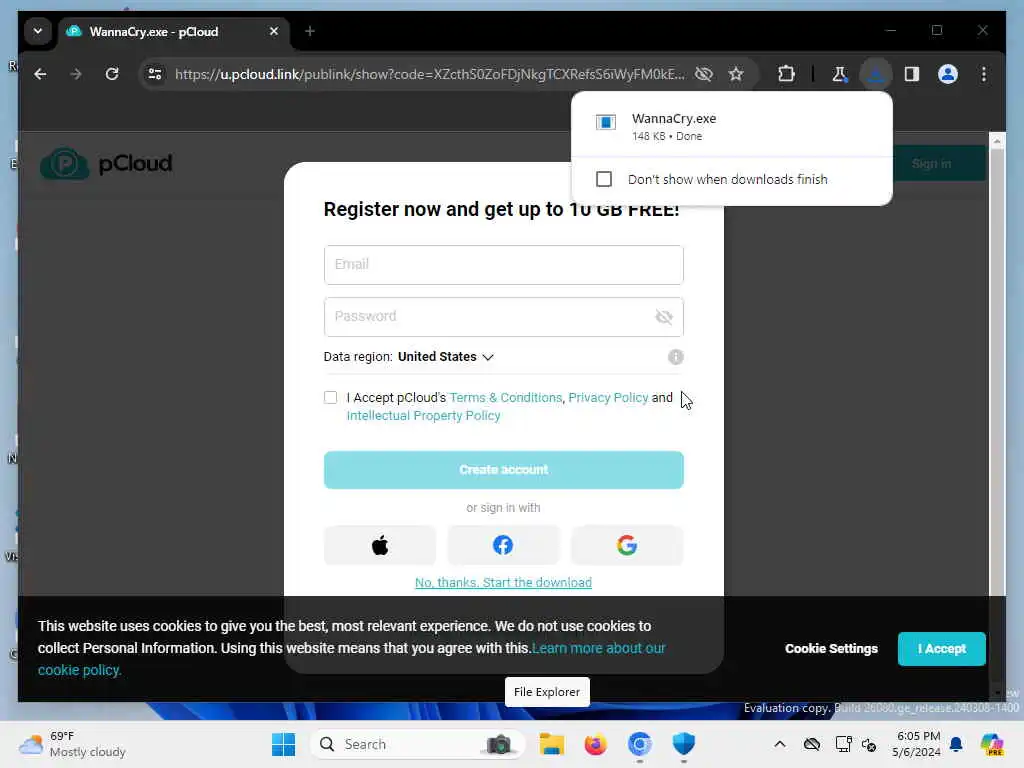Image resolution: width=1024 pixels, height=768 pixels.
Task: Reload the pCloud page
Action: pyautogui.click(x=112, y=74)
